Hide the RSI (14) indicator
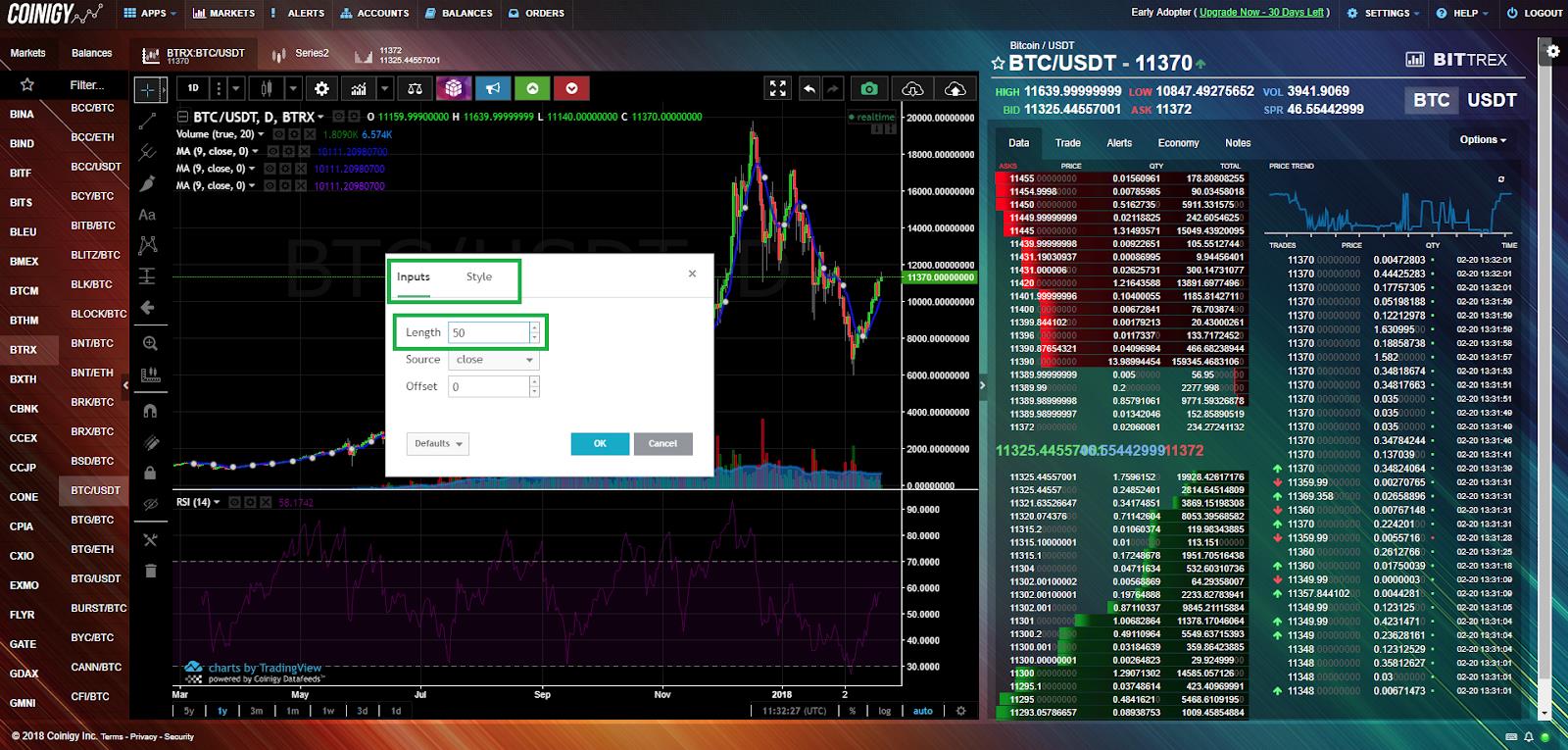This screenshot has height=750, width=1568. (x=234, y=502)
